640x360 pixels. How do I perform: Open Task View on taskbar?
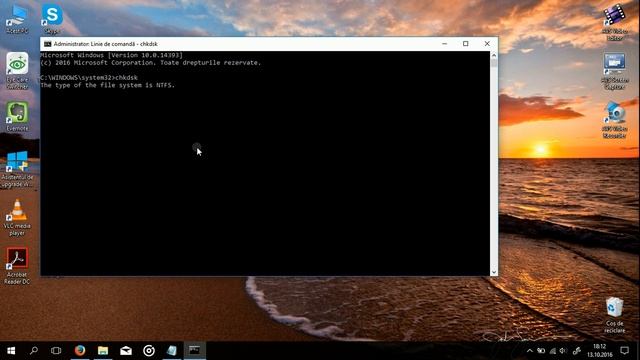pos(56,351)
